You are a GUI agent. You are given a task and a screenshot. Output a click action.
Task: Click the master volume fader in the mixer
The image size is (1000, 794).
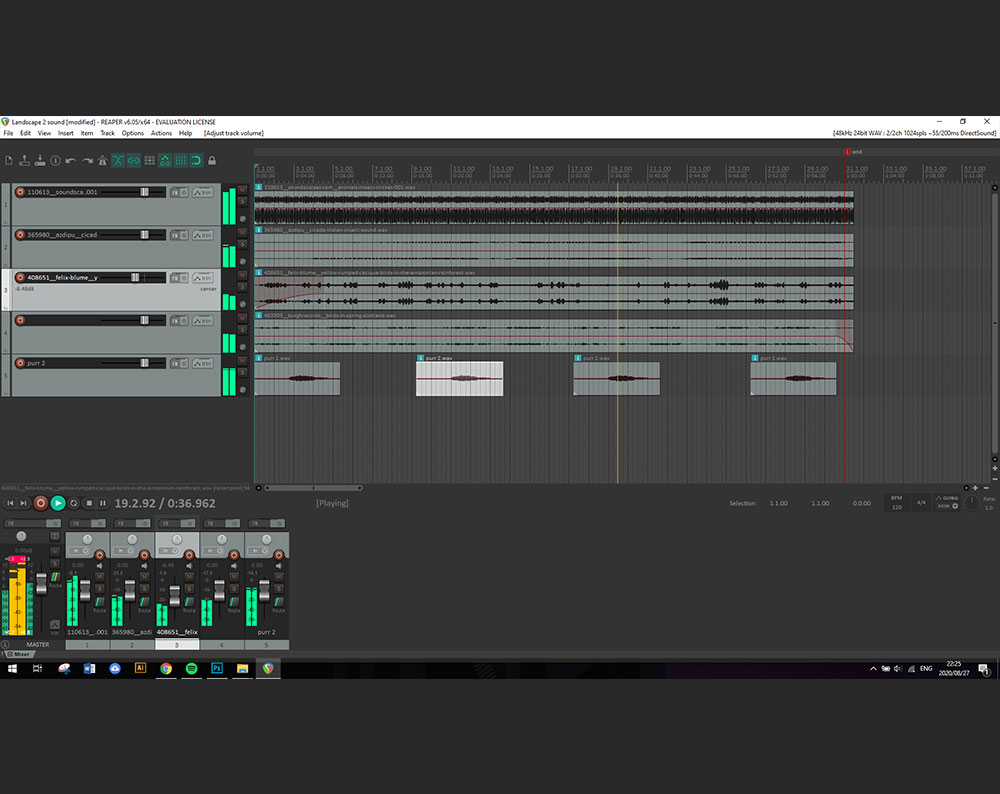click(41, 582)
